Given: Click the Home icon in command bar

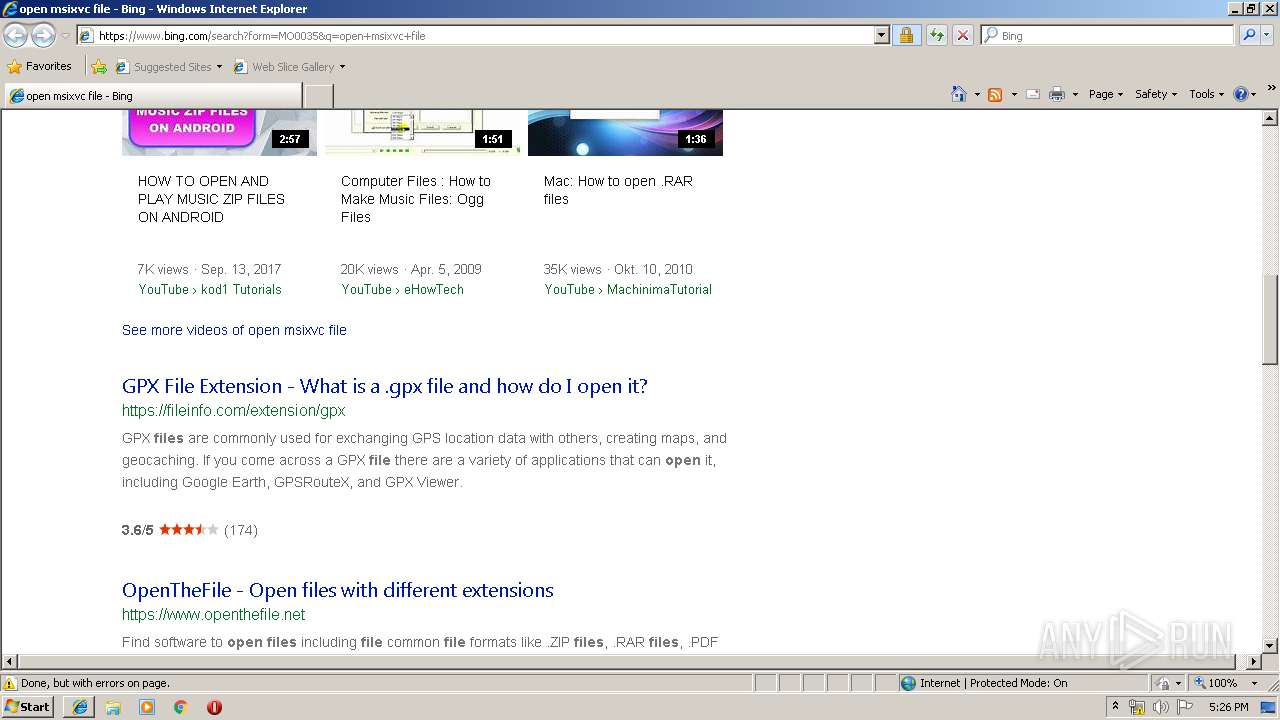Looking at the screenshot, I should point(958,94).
